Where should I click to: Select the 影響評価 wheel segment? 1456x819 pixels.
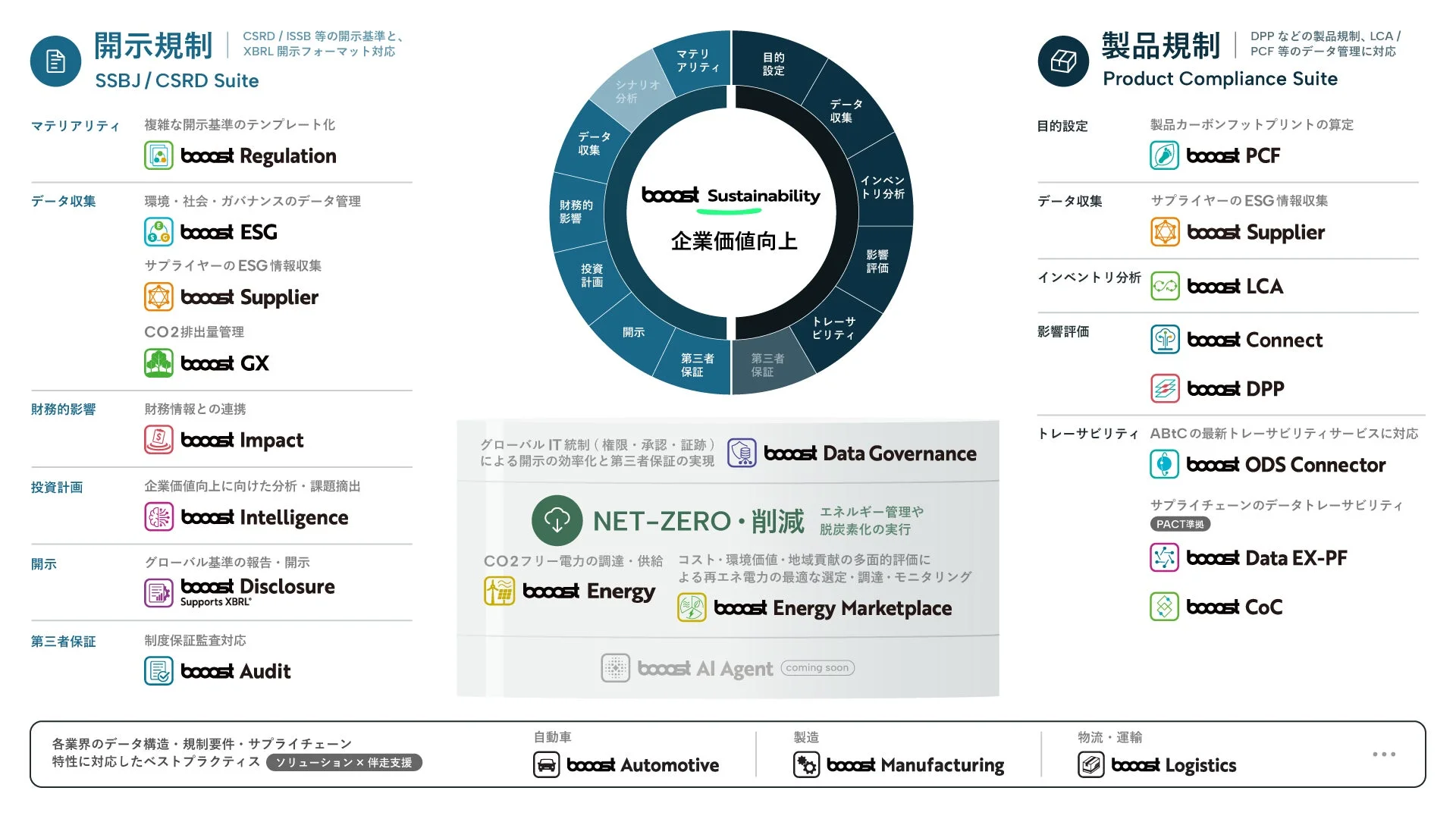coord(877,262)
